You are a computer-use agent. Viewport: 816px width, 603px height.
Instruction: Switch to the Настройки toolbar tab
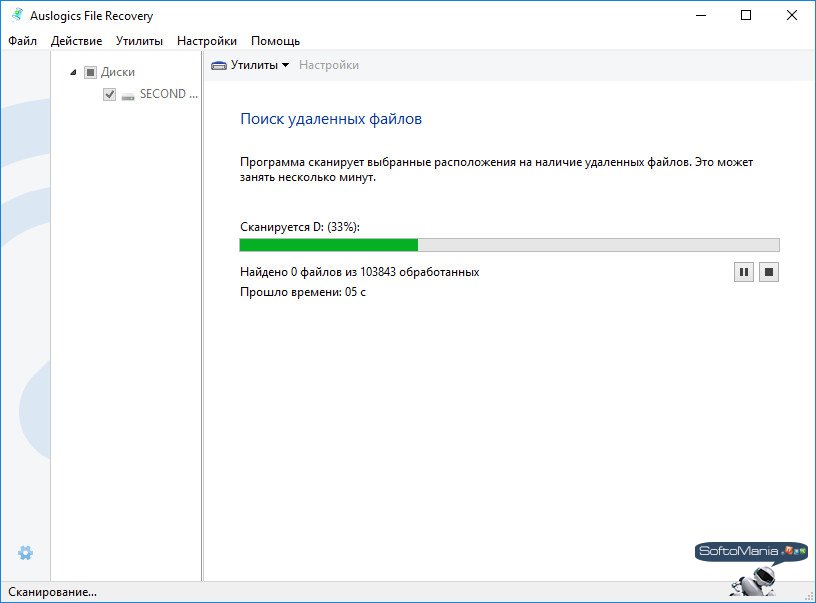[x=330, y=64]
